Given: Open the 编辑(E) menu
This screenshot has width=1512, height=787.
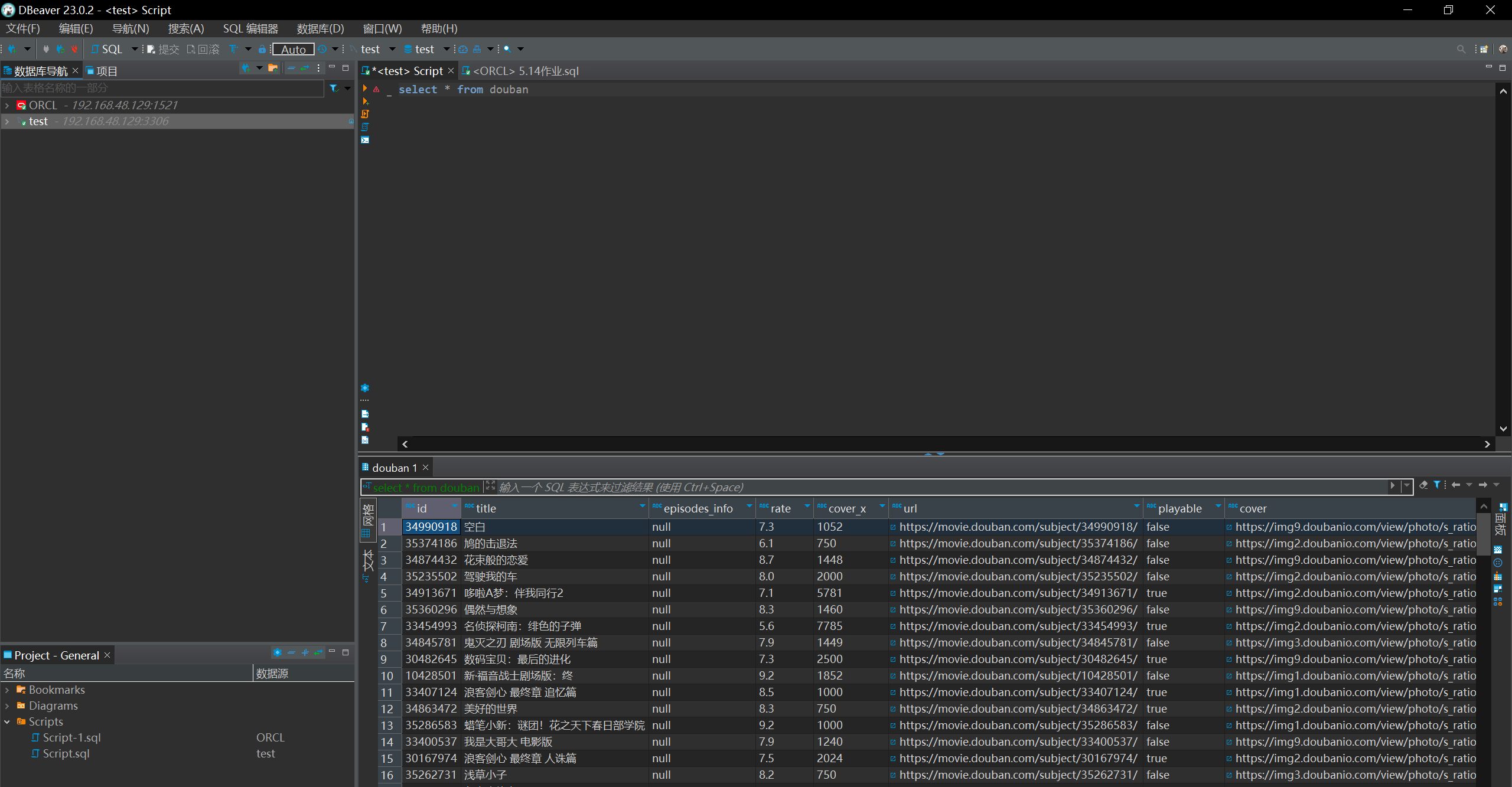Looking at the screenshot, I should [x=76, y=28].
